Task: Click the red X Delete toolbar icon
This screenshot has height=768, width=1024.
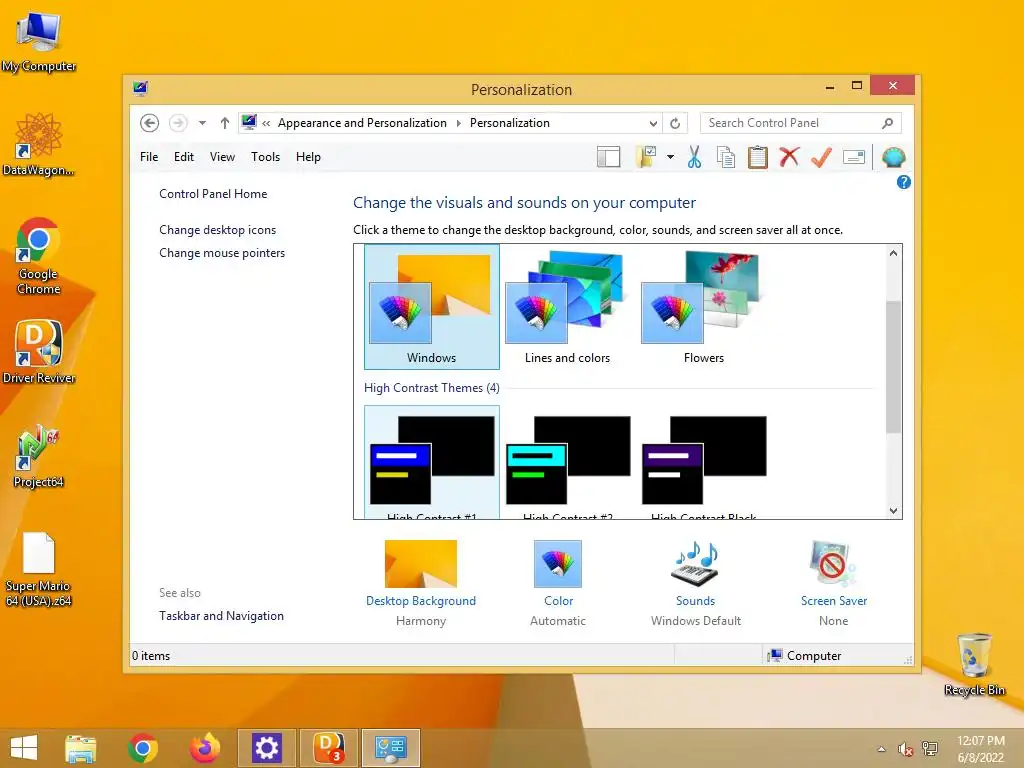Action: click(x=790, y=157)
